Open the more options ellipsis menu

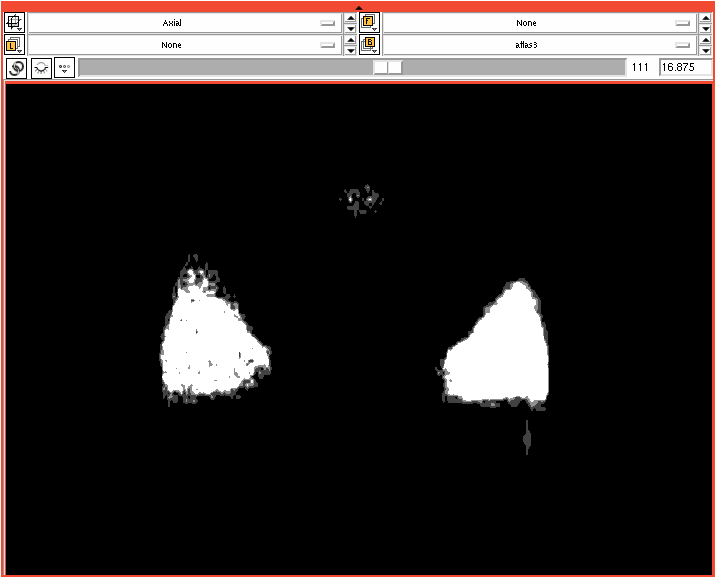pos(64,68)
